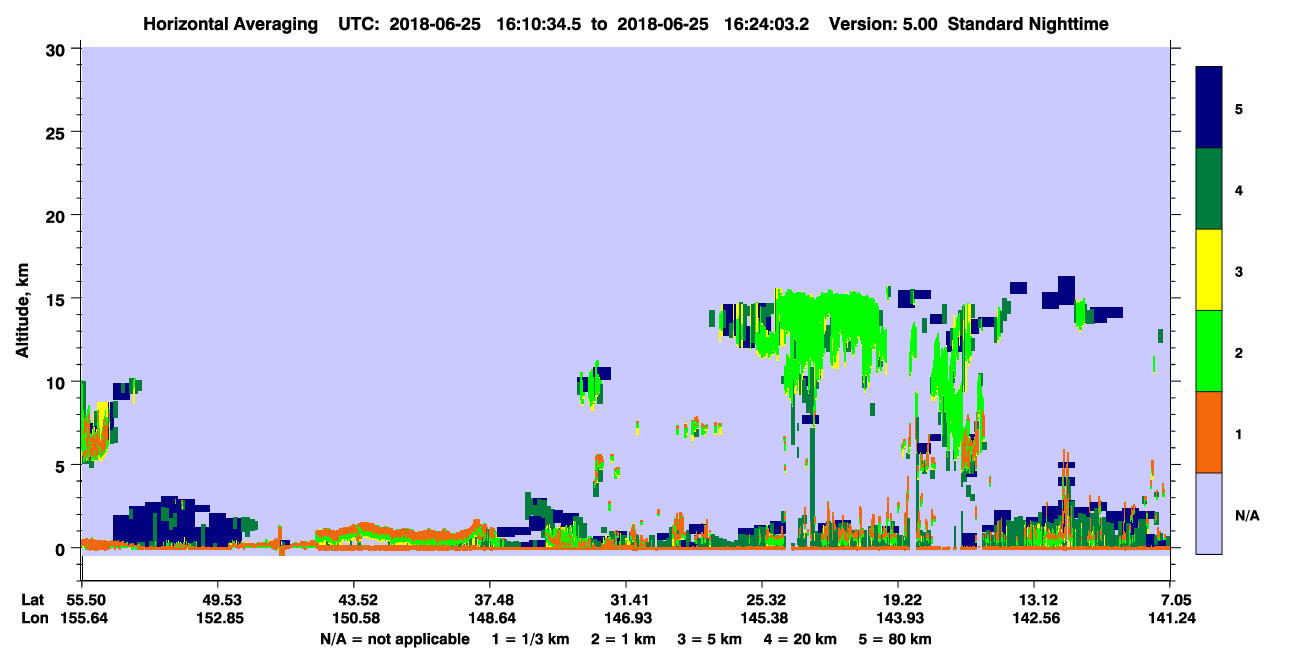Image resolution: width=1300 pixels, height=667 pixels.
Task: Click longitude value 146.93
Action: [626, 618]
